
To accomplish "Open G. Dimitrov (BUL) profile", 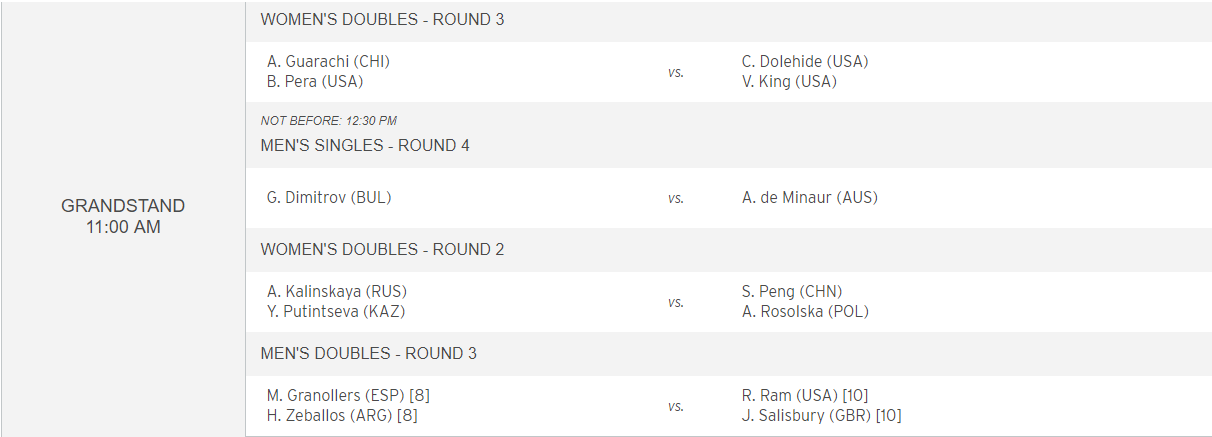I will click(329, 198).
